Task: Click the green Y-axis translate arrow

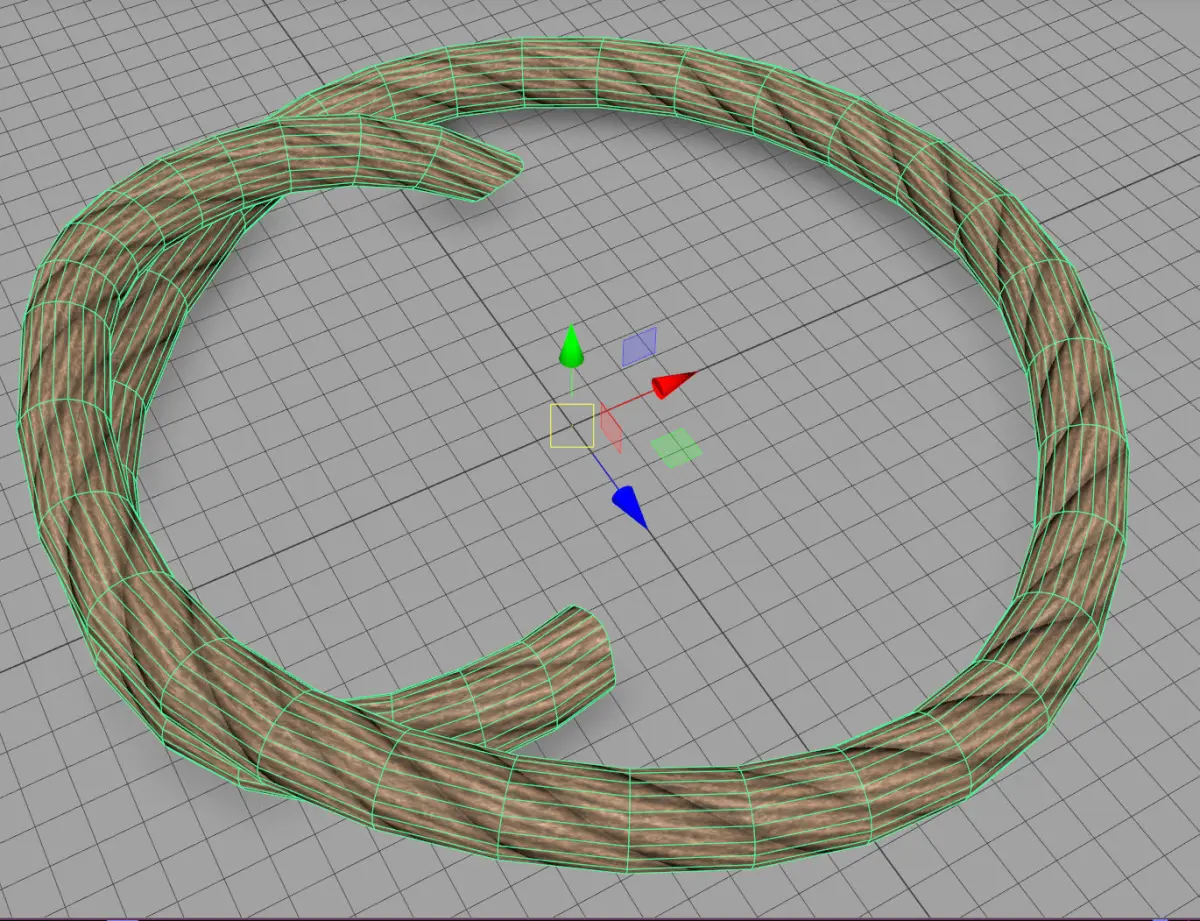Action: [571, 346]
